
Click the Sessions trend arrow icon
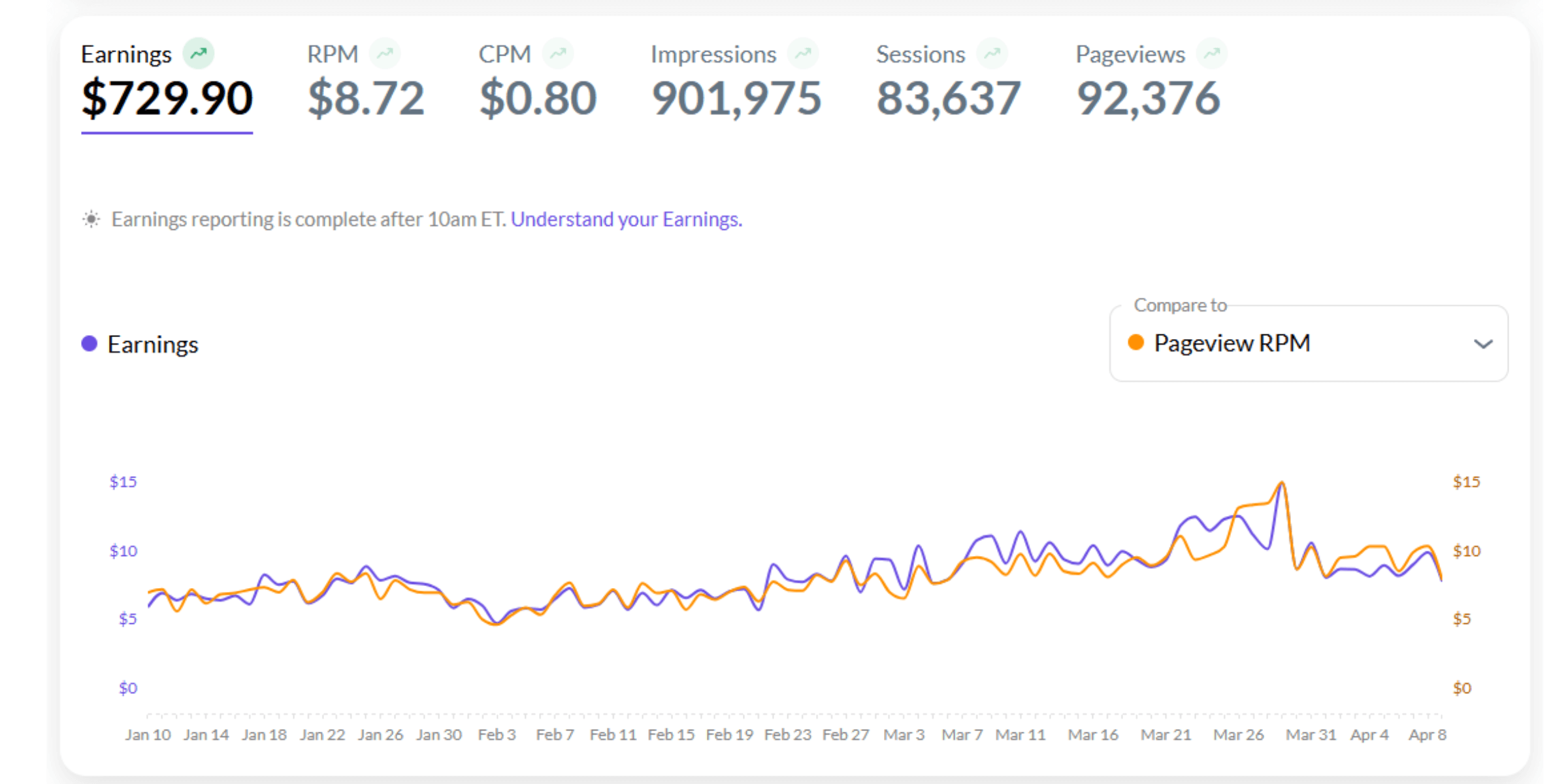pos(992,53)
